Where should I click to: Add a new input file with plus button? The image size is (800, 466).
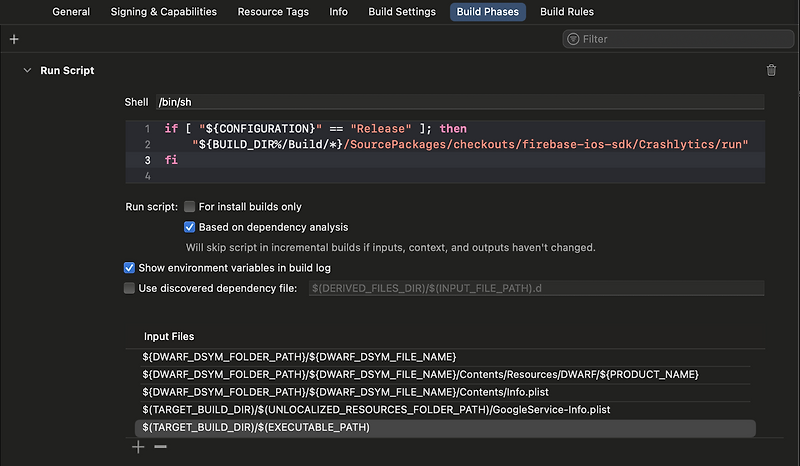pos(139,447)
